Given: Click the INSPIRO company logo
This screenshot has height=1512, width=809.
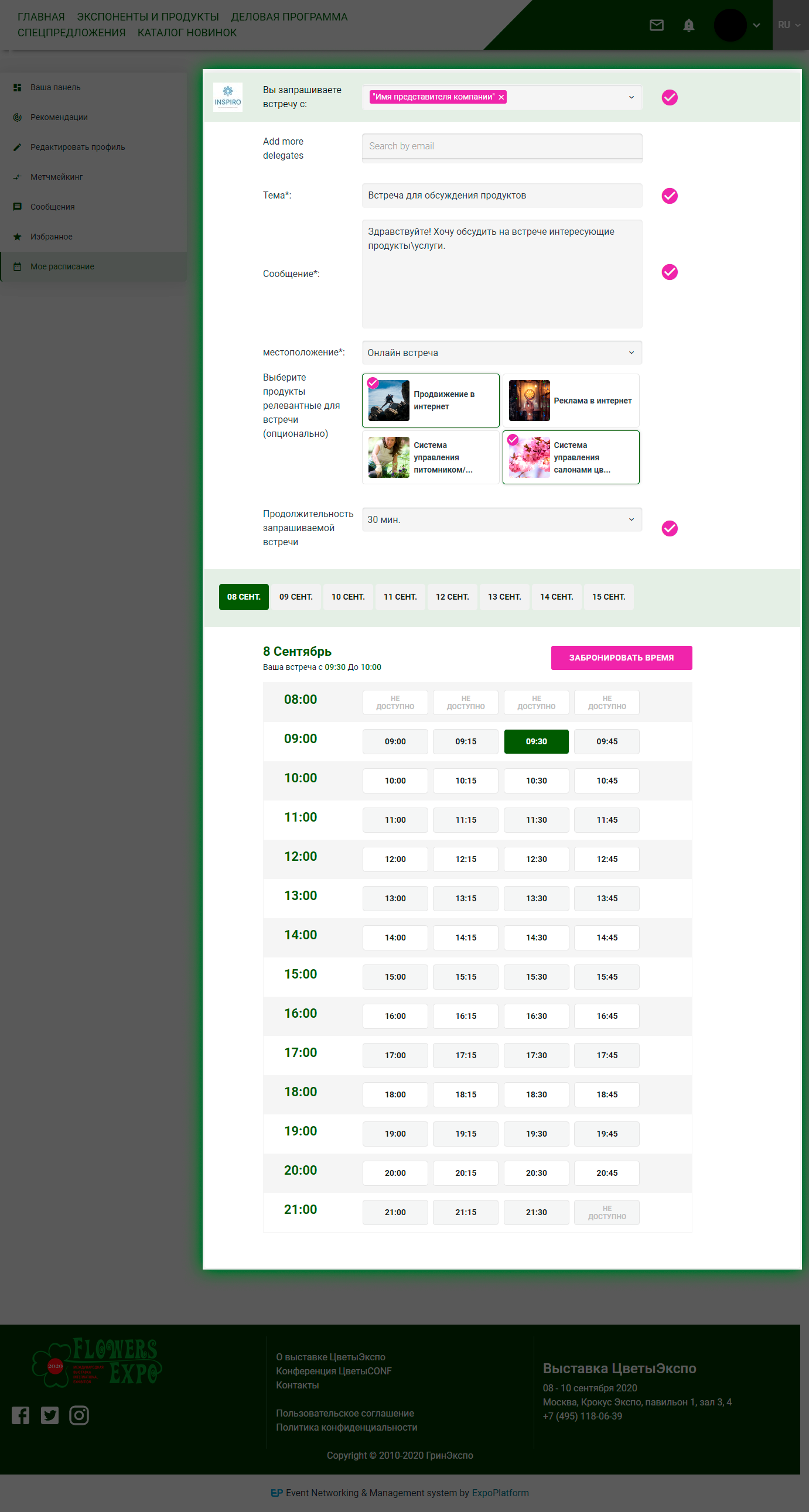Looking at the screenshot, I should [x=228, y=97].
